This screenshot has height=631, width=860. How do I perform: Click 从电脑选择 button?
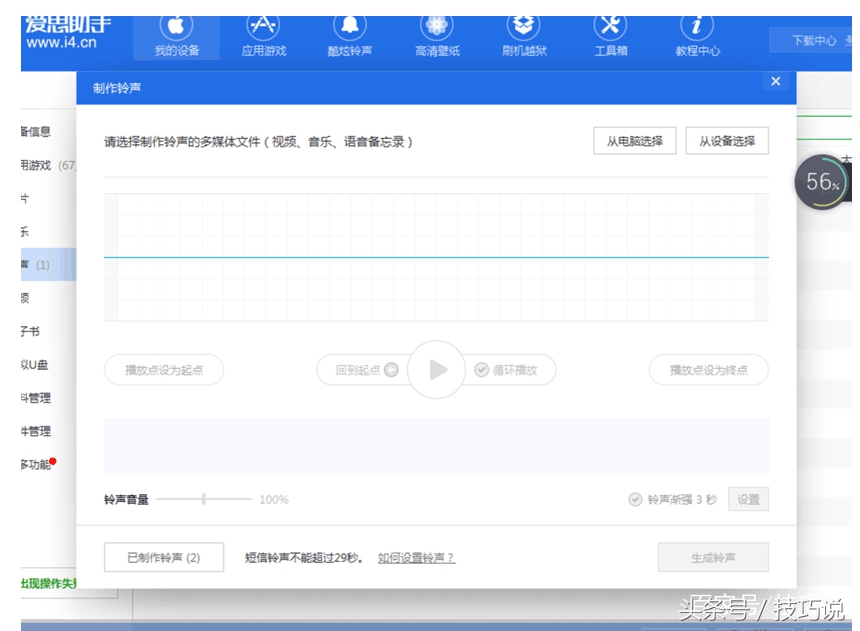(634, 141)
